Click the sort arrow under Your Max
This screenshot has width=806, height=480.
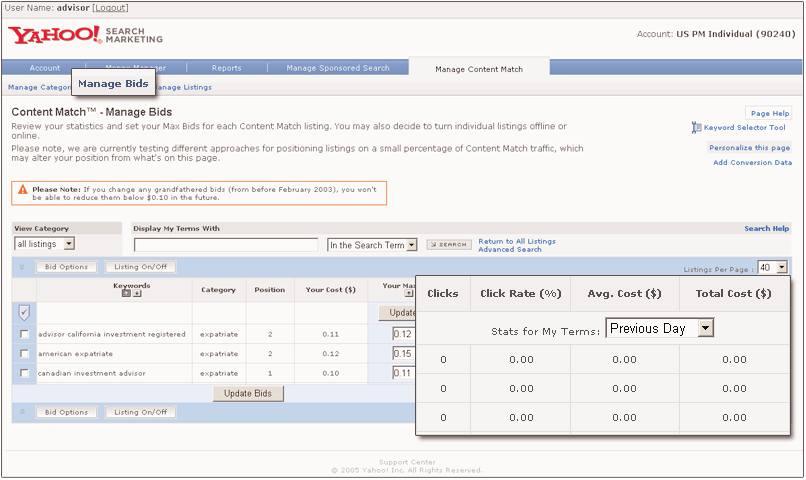click(408, 294)
